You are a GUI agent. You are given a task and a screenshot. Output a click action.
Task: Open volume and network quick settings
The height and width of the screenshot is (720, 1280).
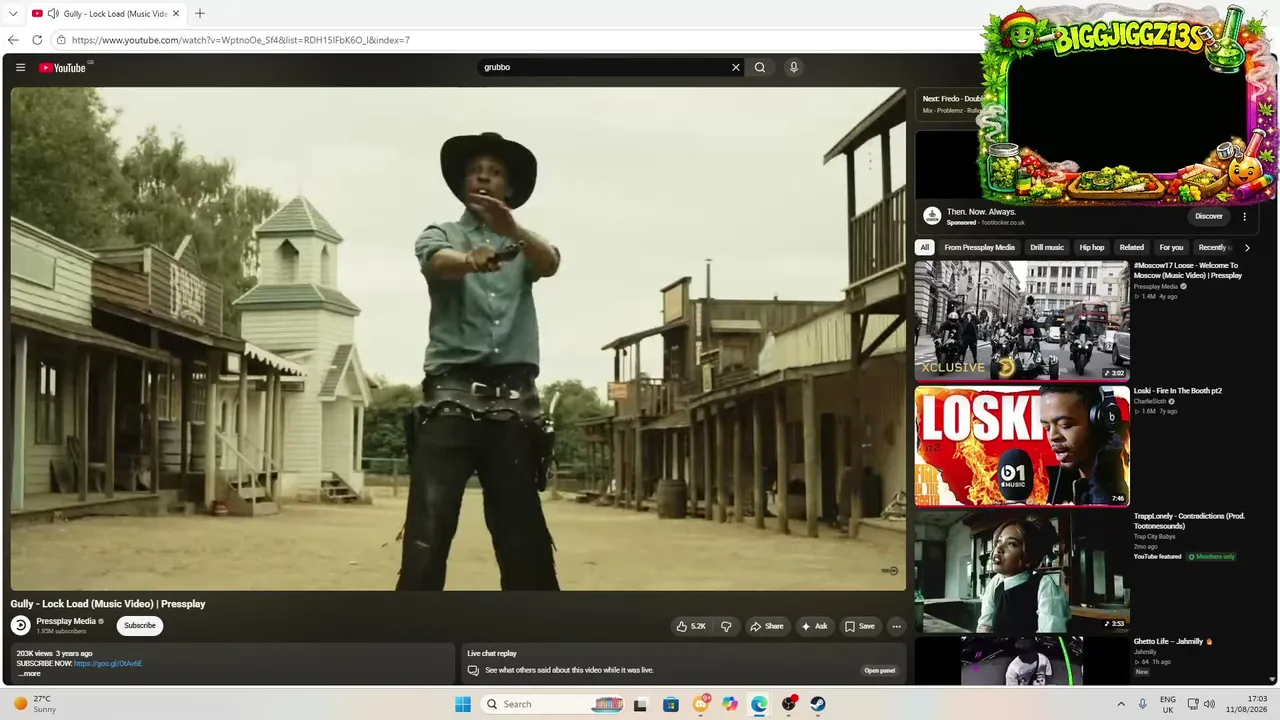tap(1200, 704)
